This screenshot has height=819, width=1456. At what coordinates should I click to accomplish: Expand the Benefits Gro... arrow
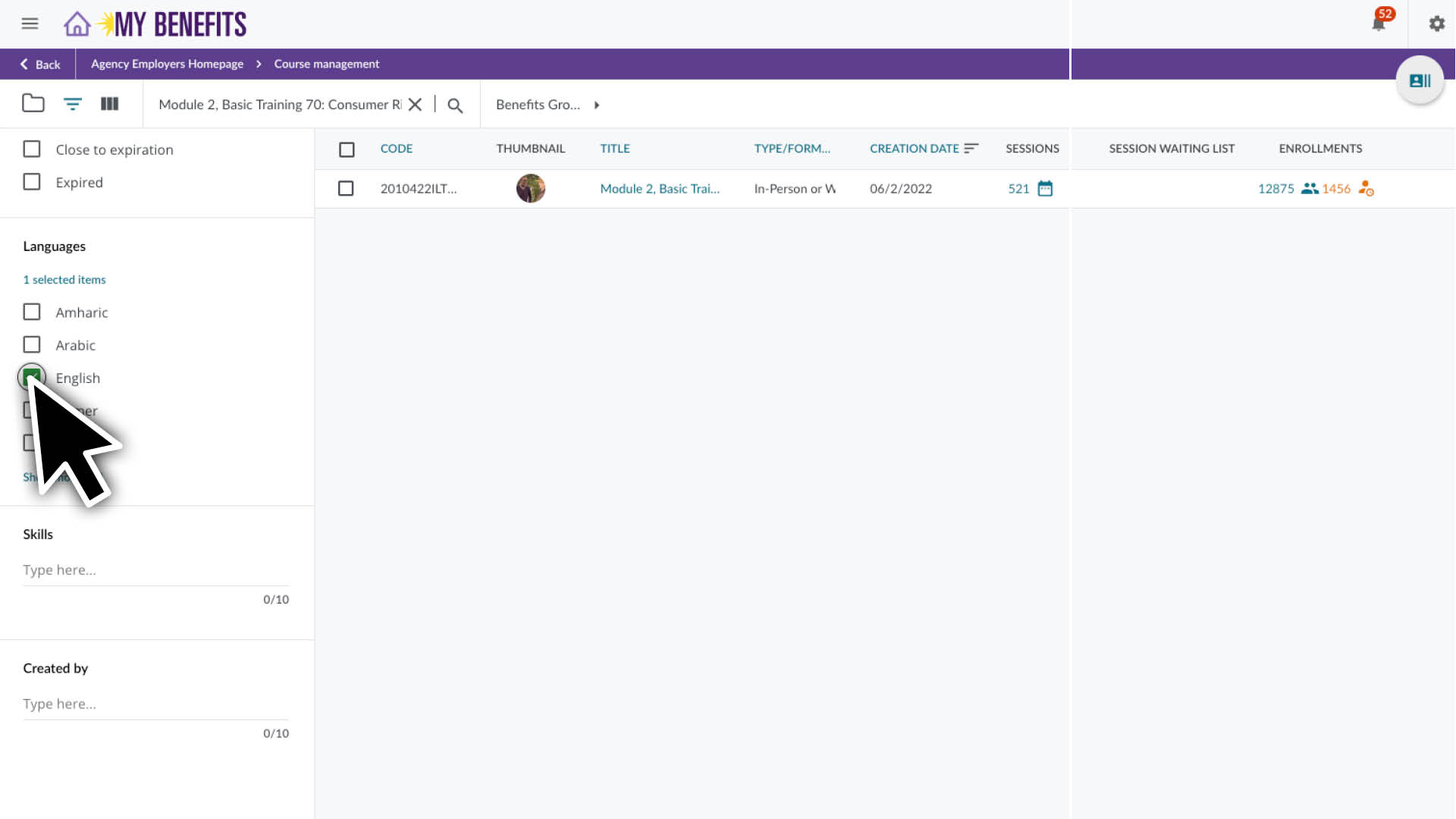pyautogui.click(x=597, y=105)
